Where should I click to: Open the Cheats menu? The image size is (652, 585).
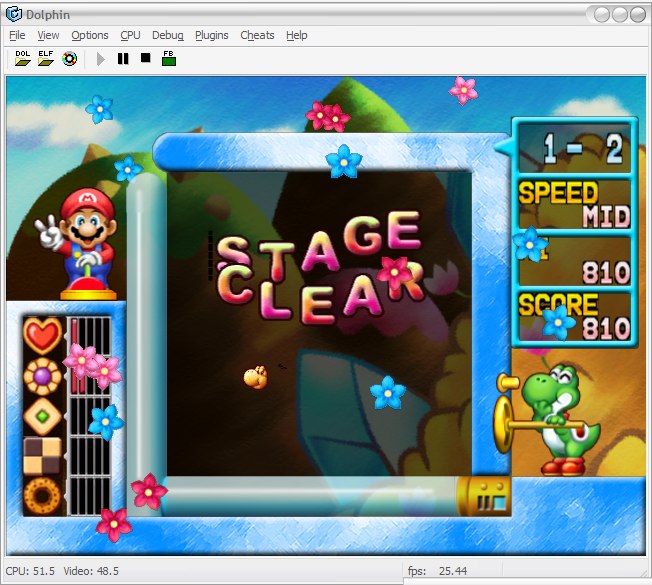click(x=257, y=35)
